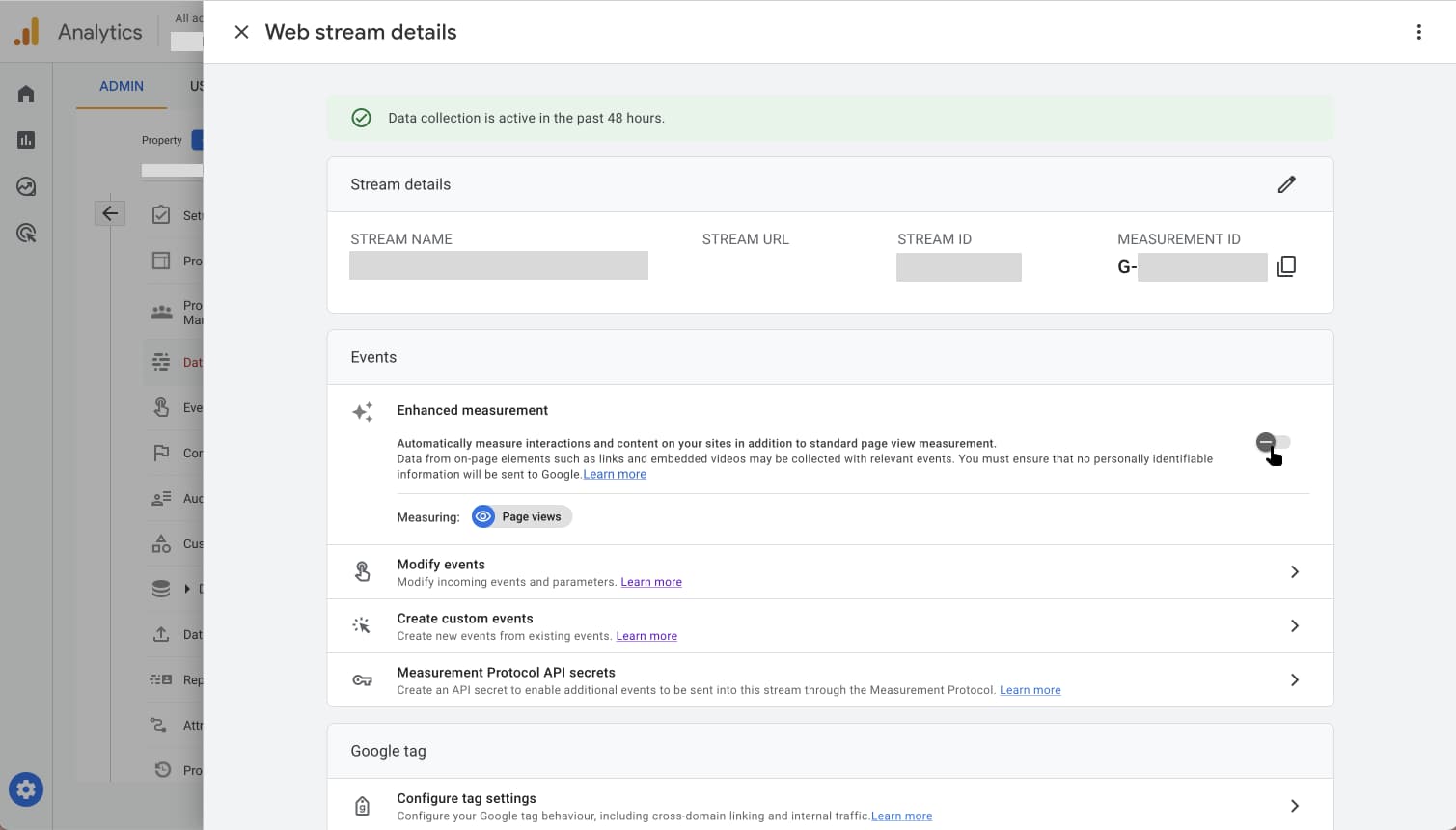Copy the Measurement ID with the copy icon
This screenshot has height=830, width=1456.
tap(1286, 266)
